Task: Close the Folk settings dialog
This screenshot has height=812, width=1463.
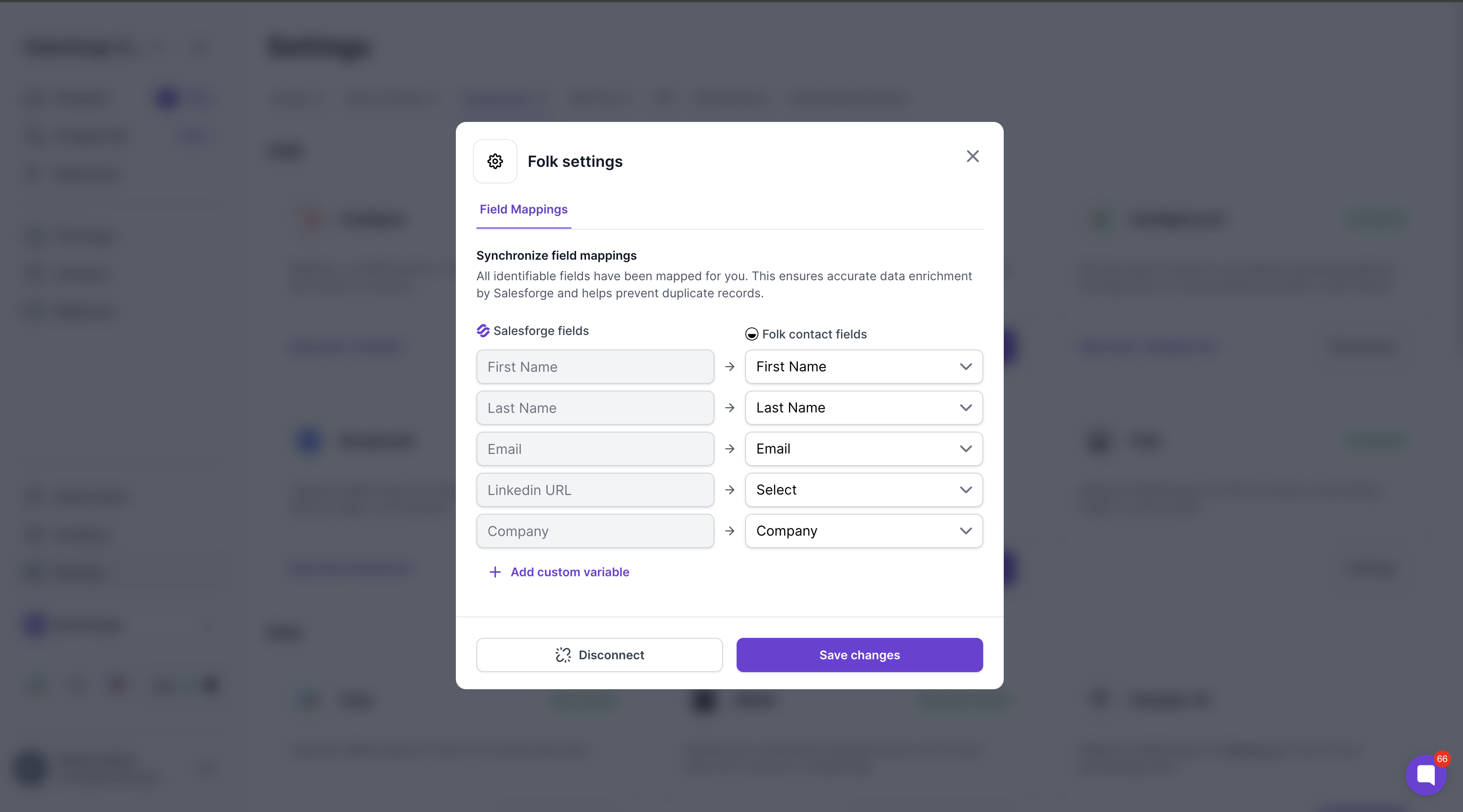Action: click(972, 156)
